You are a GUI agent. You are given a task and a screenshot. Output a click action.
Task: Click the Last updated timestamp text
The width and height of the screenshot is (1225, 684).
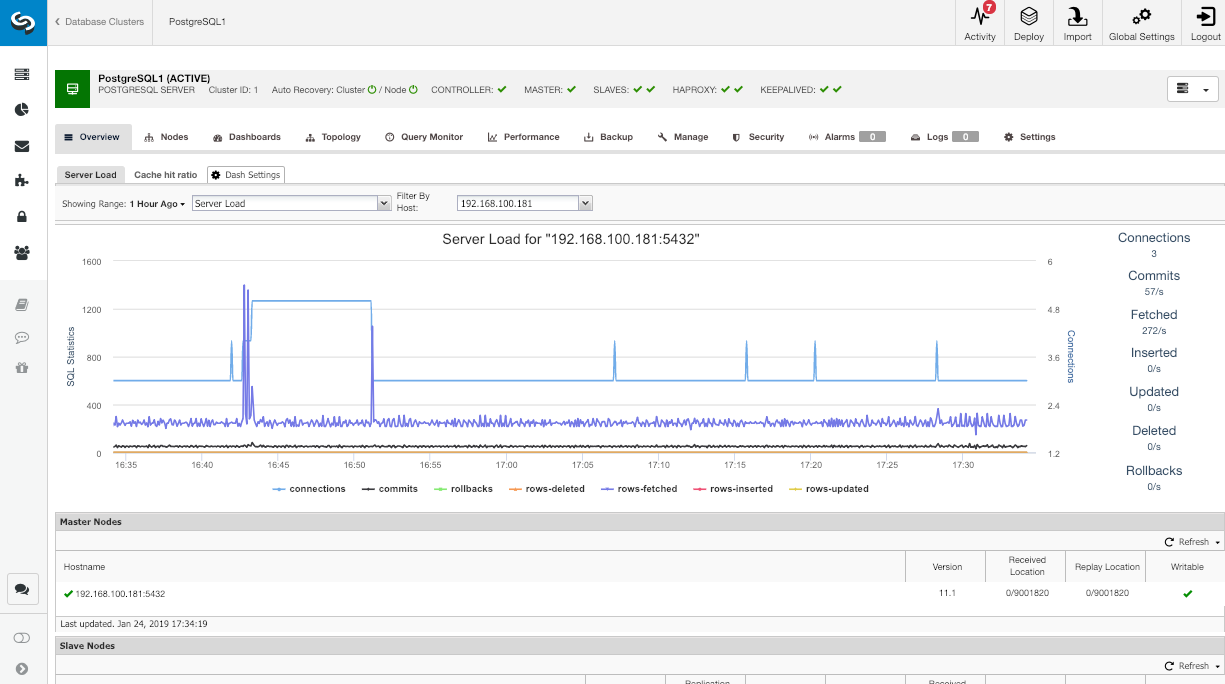point(134,624)
